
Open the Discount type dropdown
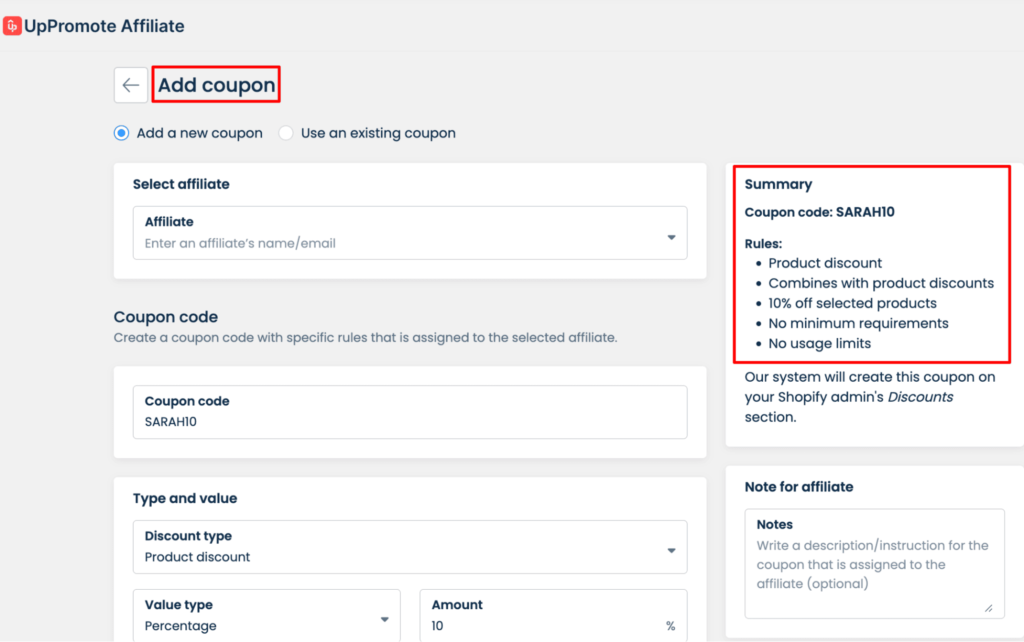tap(670, 551)
